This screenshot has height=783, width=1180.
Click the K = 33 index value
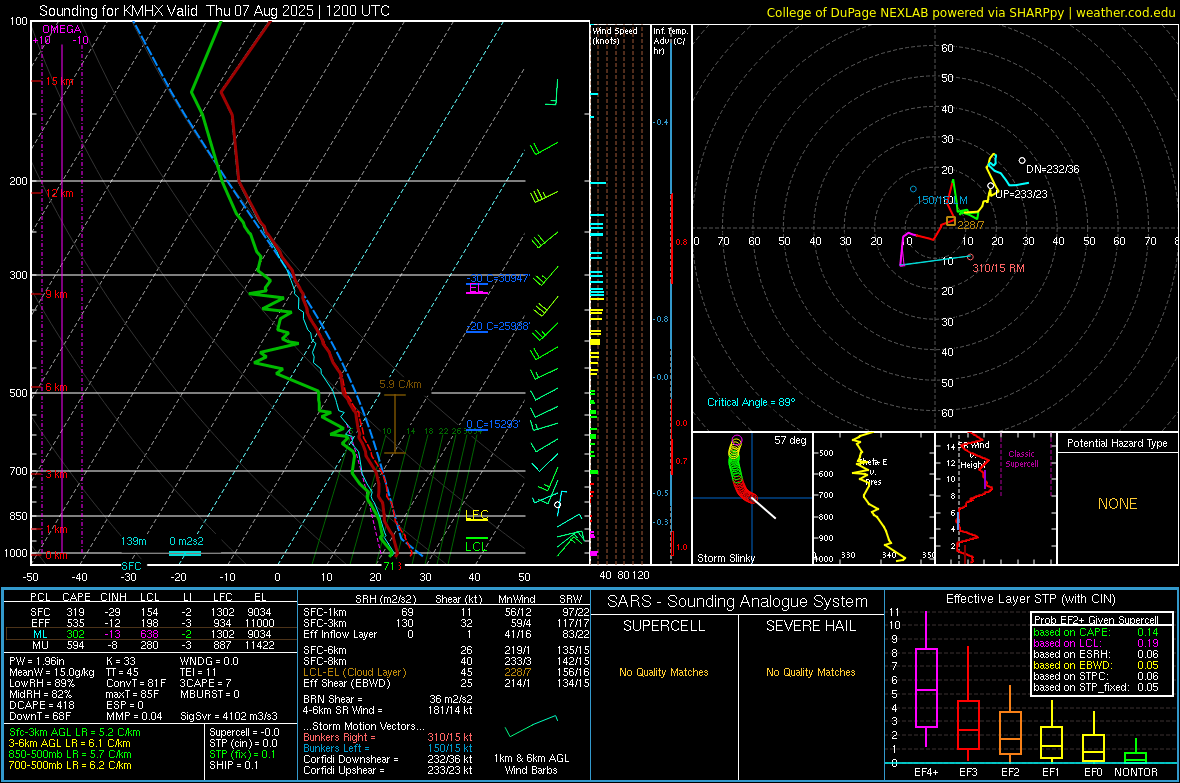tap(120, 661)
